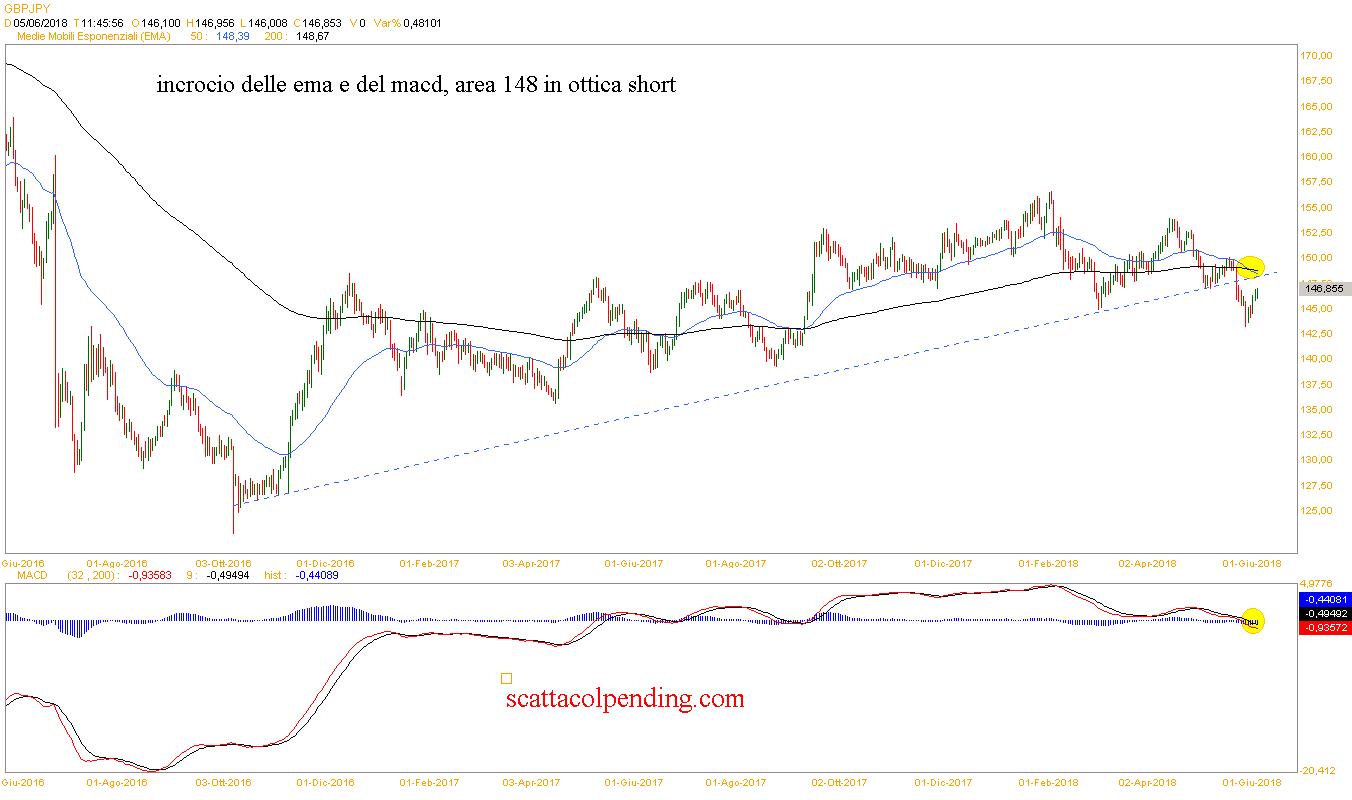The height and width of the screenshot is (800, 1352).
Task: Click the 01-Dic-2016 date on the price axis
Action: 327,563
